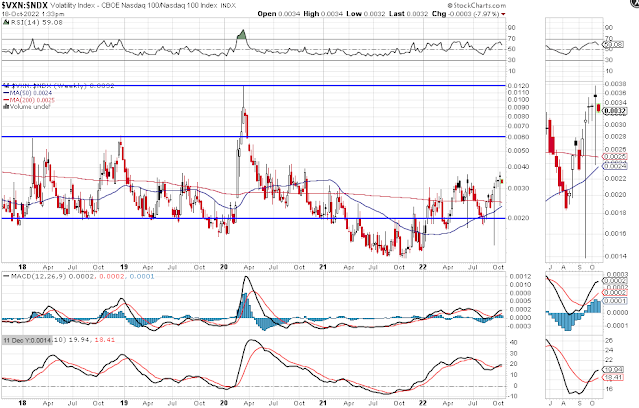The image size is (639, 408).
Task: Click the INDX exchange label
Action: pos(228,6)
